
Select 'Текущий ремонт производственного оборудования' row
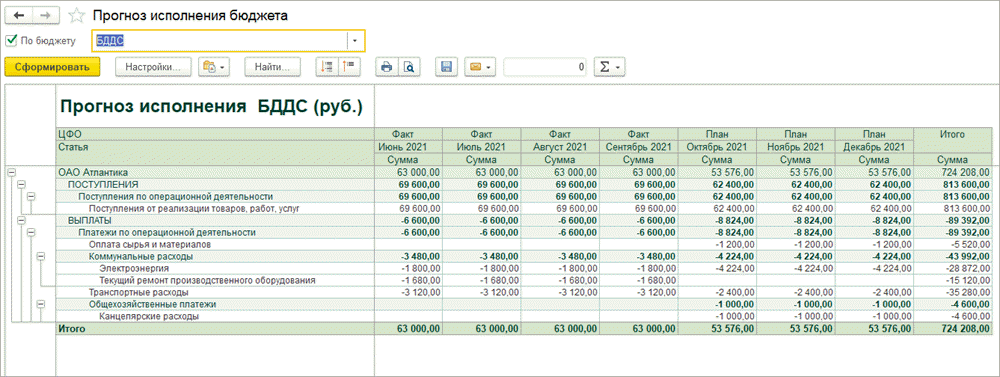click(207, 281)
